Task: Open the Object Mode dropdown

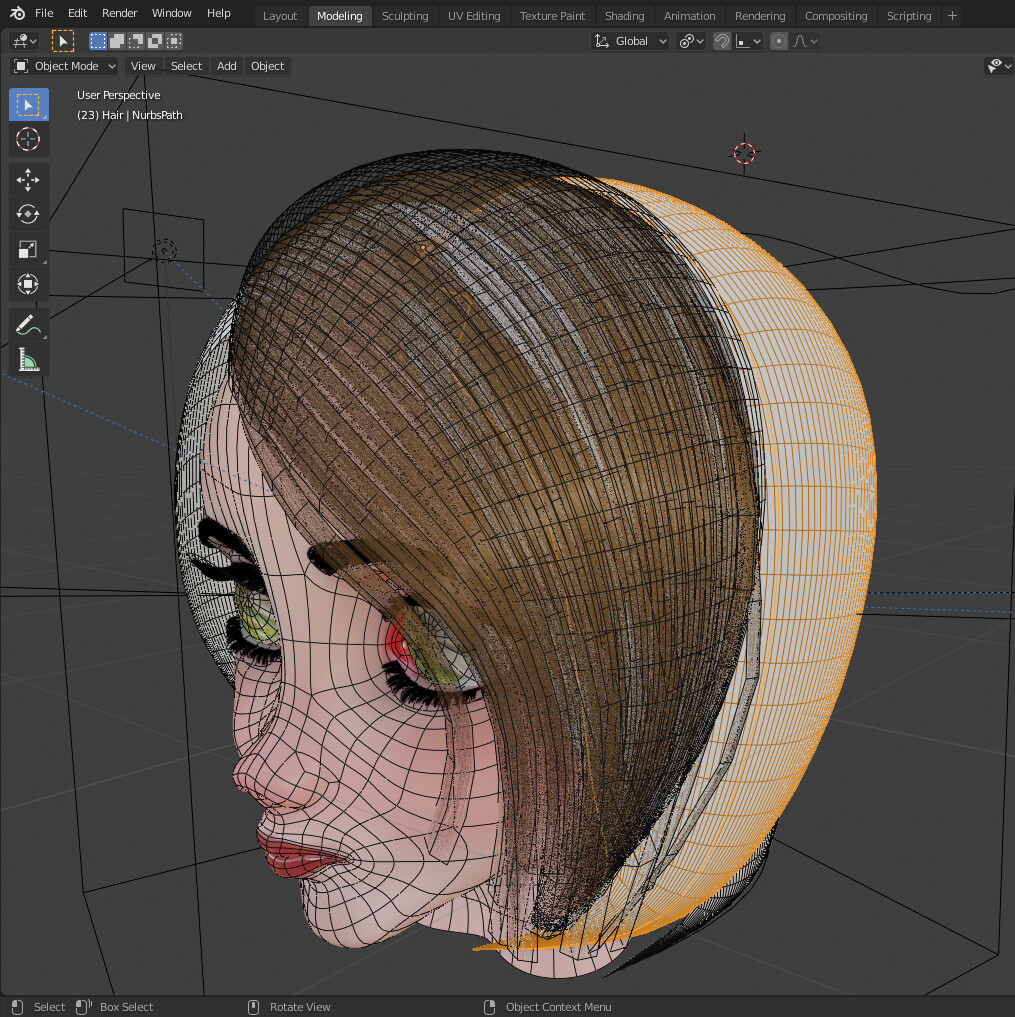Action: [65, 66]
